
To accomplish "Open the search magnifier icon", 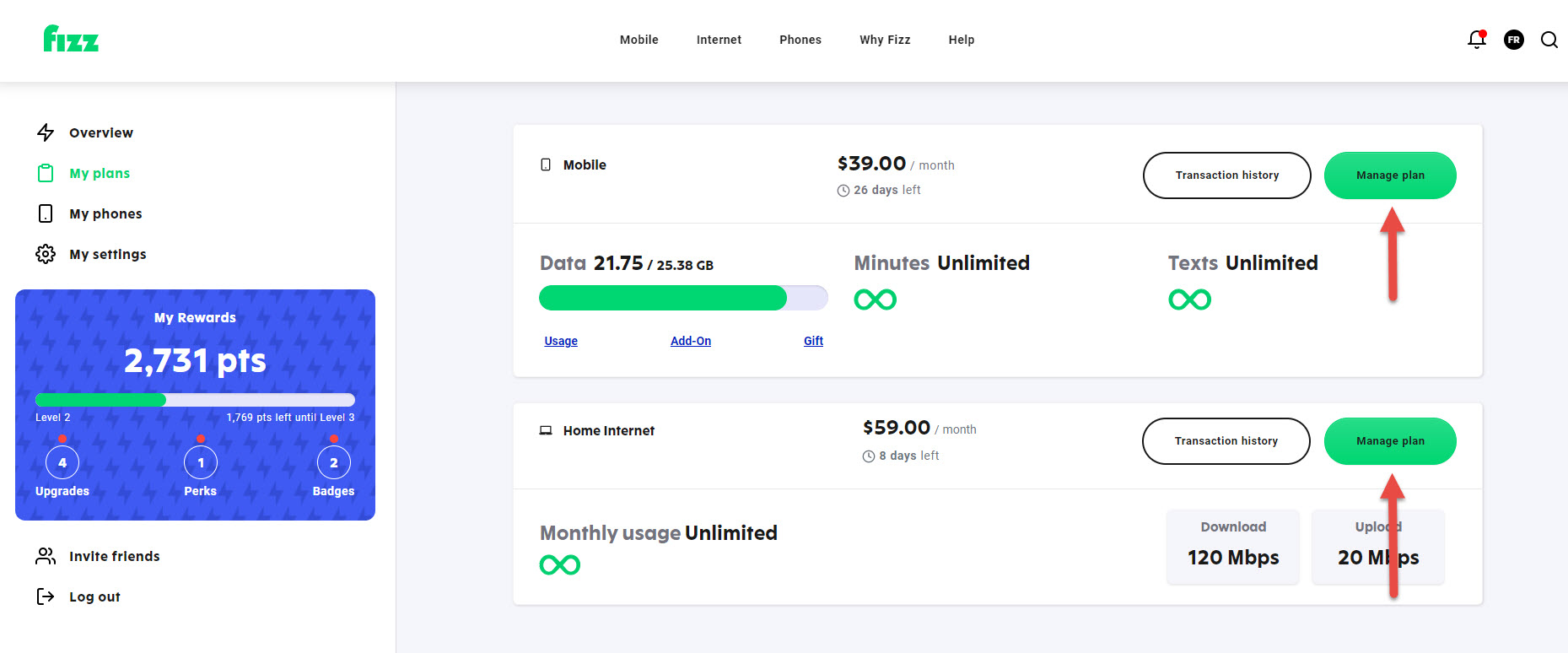I will tap(1549, 40).
